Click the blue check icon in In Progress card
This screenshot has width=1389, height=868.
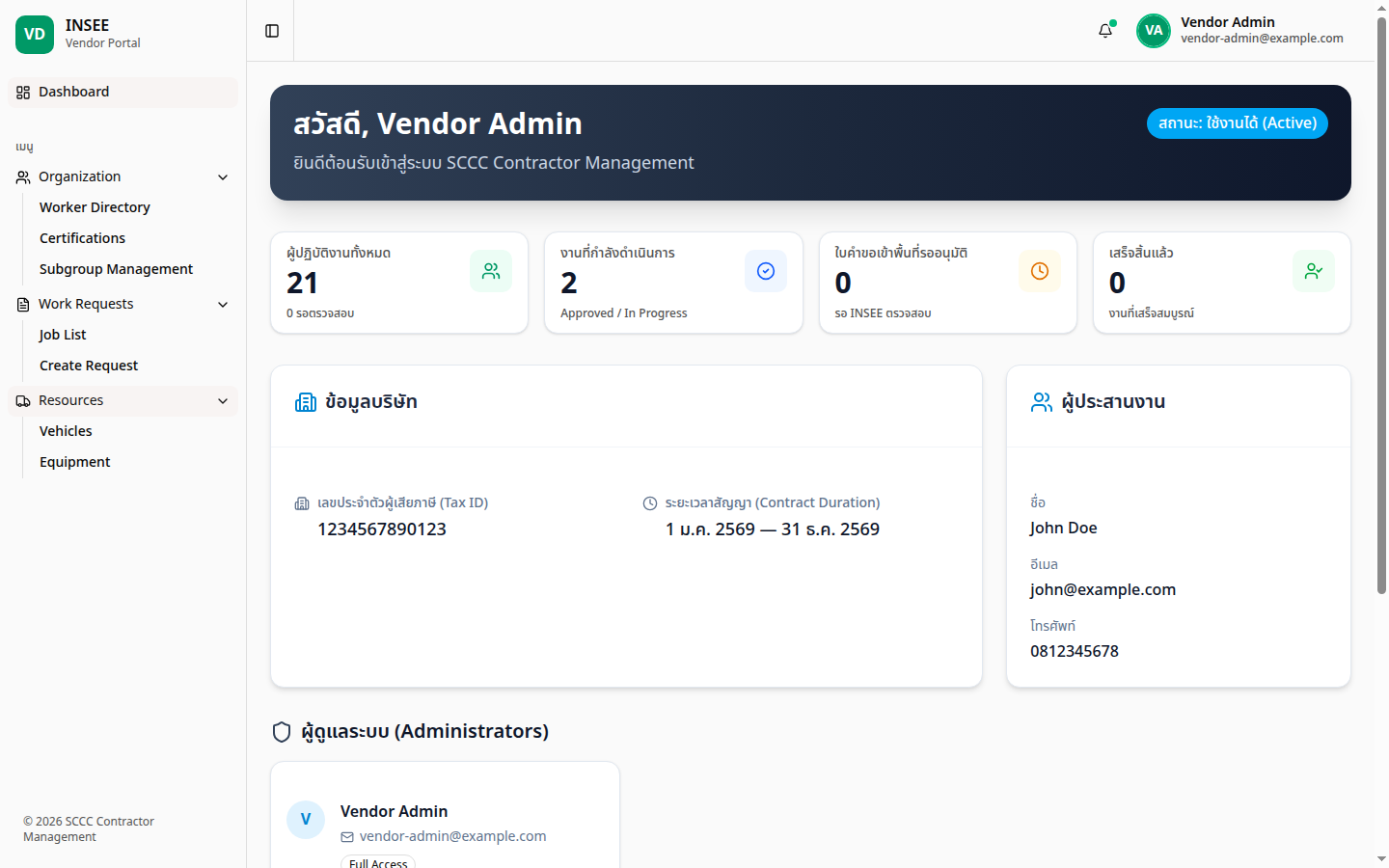point(766,271)
